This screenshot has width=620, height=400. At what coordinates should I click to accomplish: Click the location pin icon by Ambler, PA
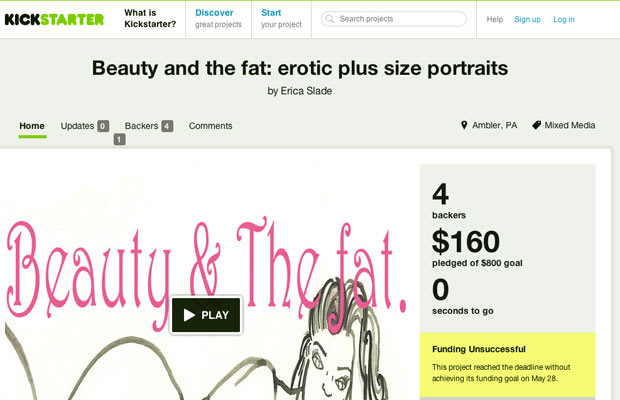464,125
